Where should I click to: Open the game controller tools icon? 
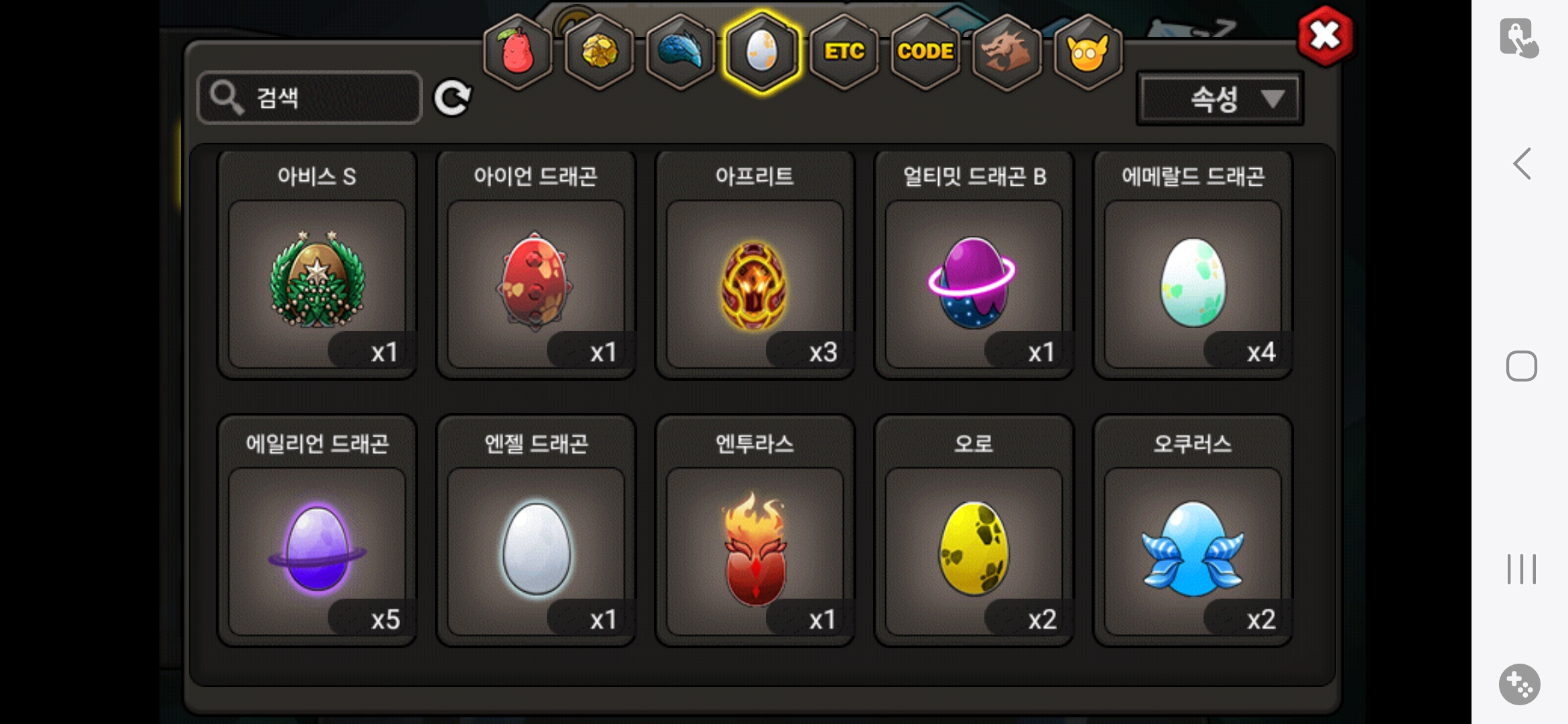pos(1520,684)
